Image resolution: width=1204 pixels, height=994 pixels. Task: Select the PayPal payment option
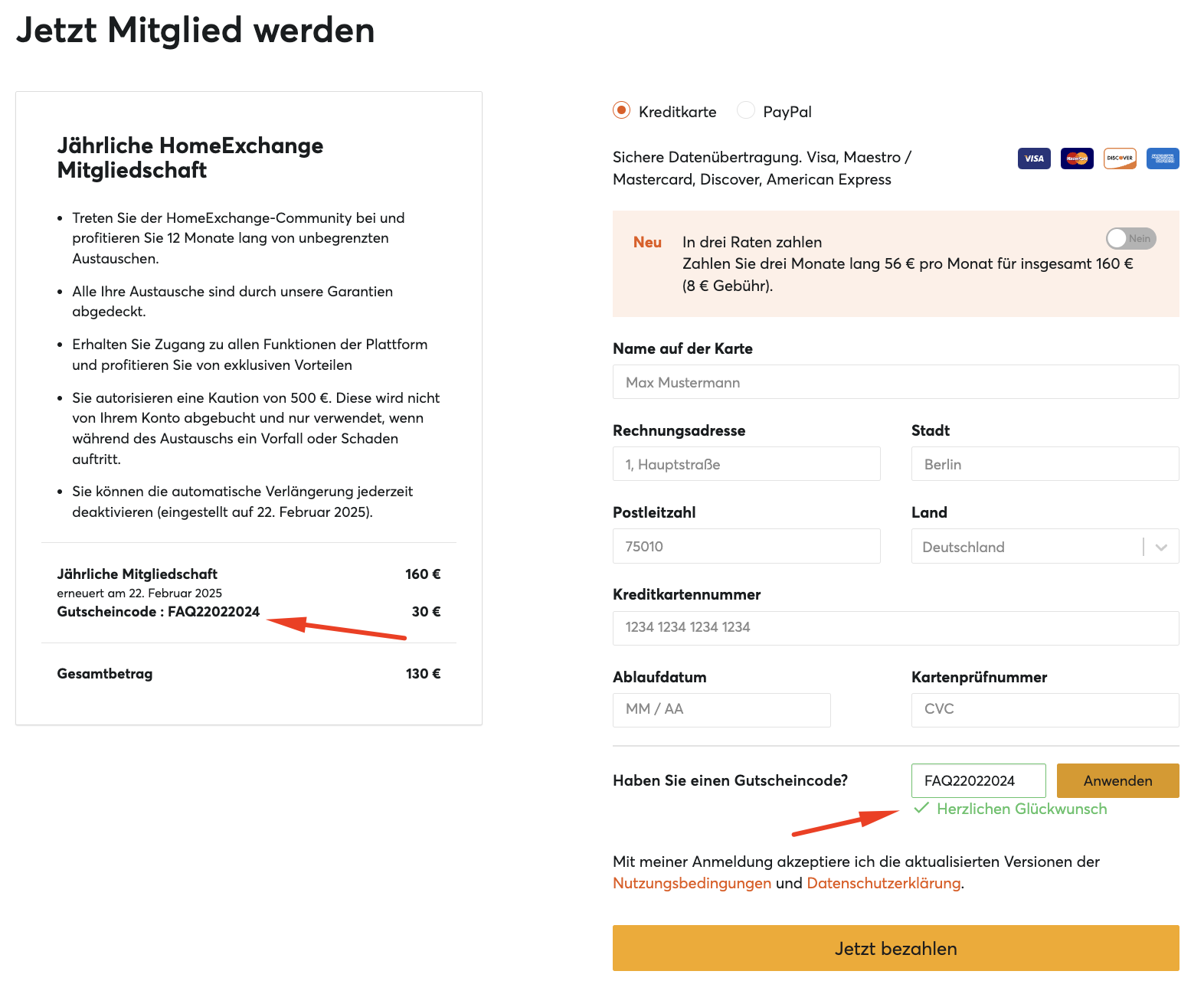(x=746, y=110)
